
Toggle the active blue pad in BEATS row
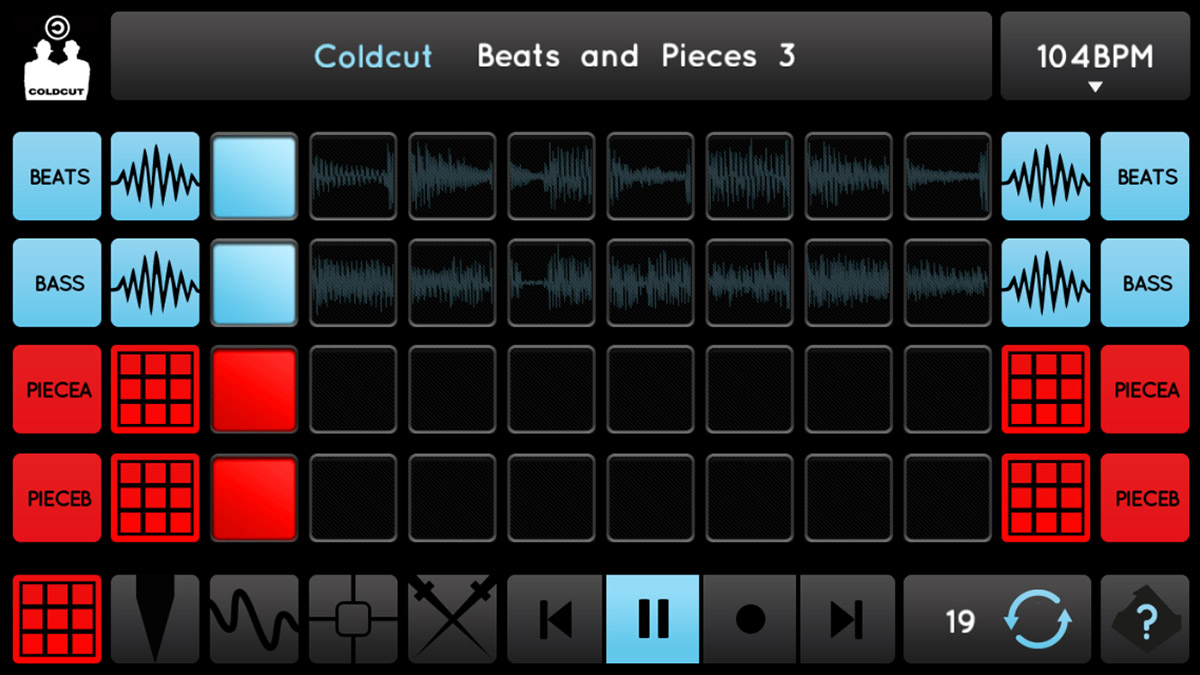pyautogui.click(x=254, y=176)
